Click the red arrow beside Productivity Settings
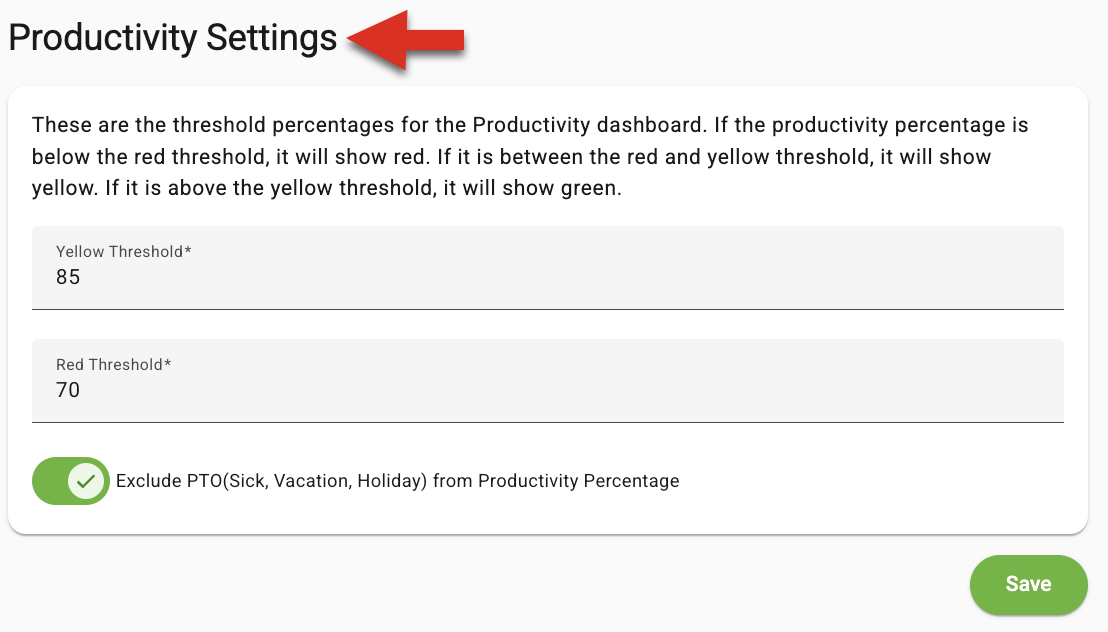This screenshot has height=632, width=1108. coord(406,40)
